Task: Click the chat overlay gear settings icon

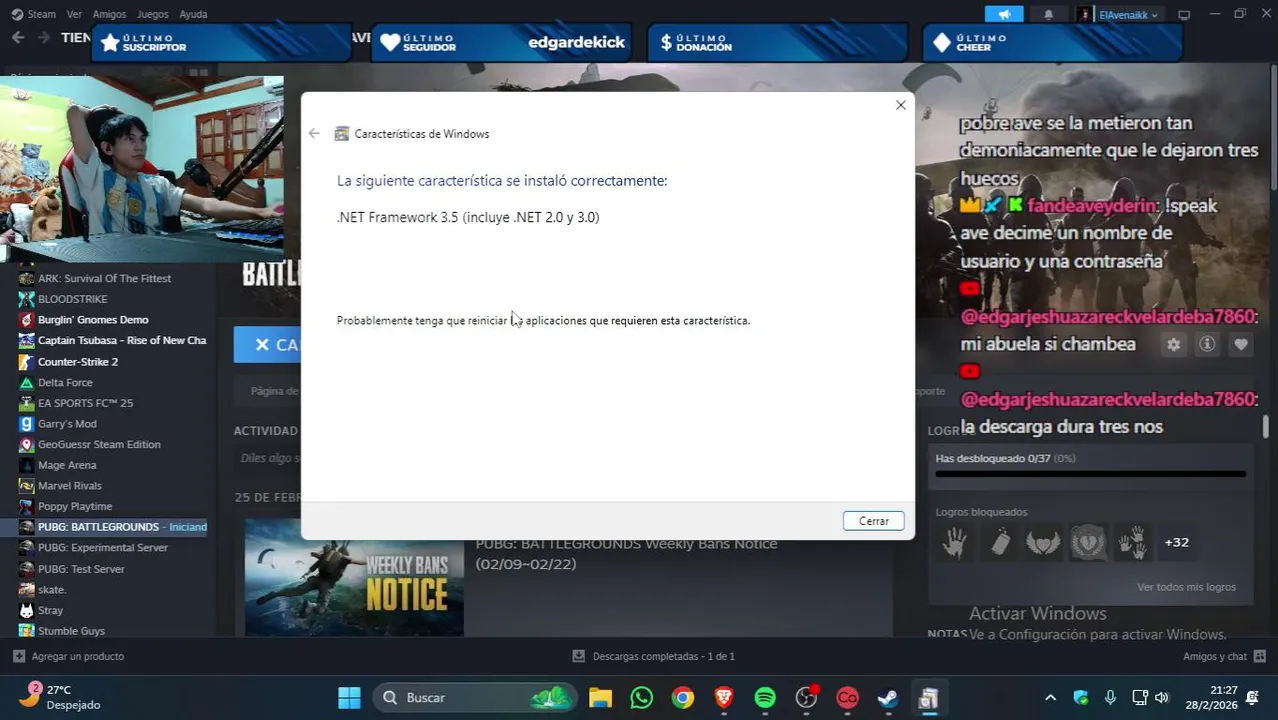Action: [1173, 344]
